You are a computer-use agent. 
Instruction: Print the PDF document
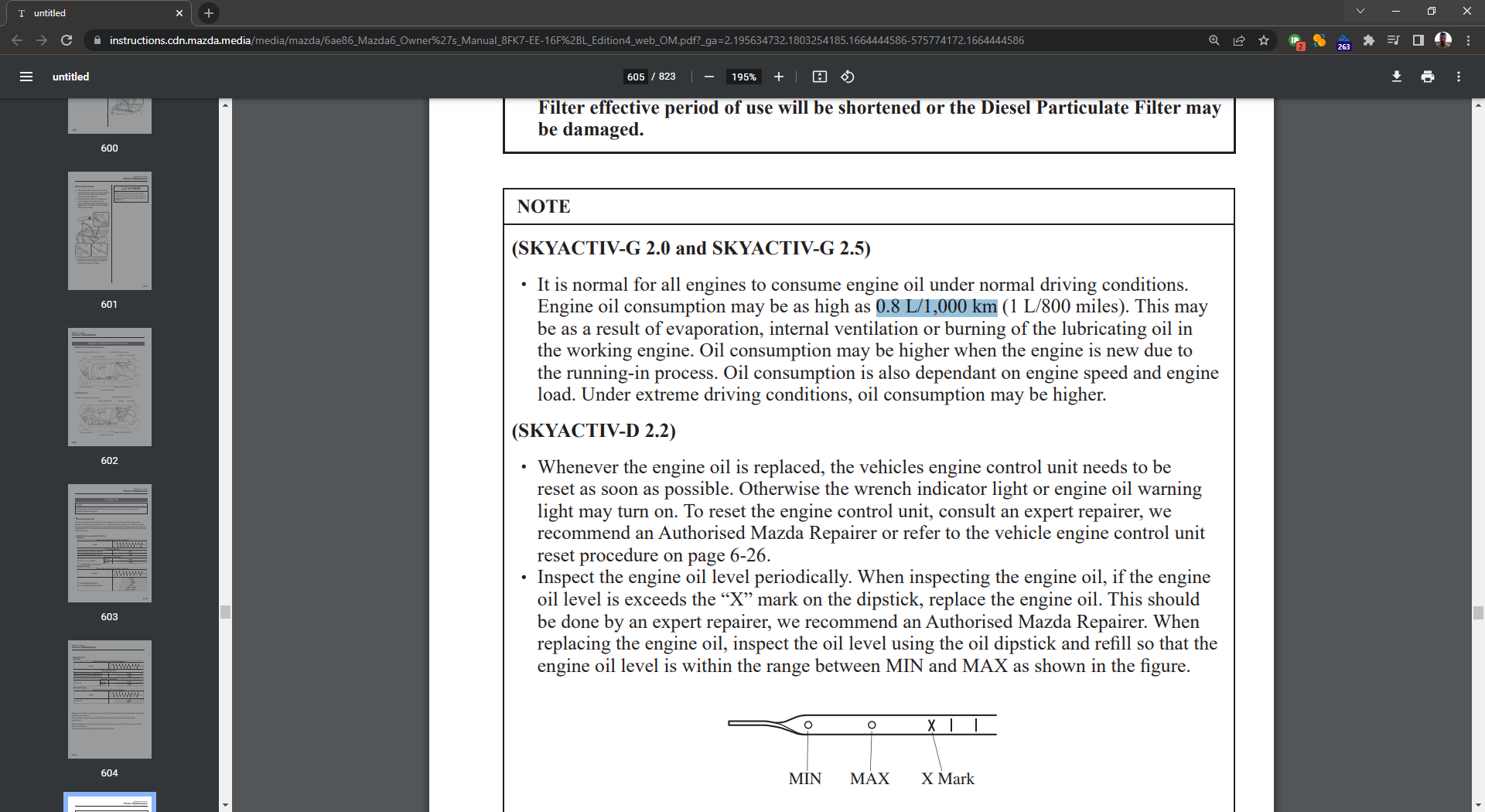pos(1428,77)
